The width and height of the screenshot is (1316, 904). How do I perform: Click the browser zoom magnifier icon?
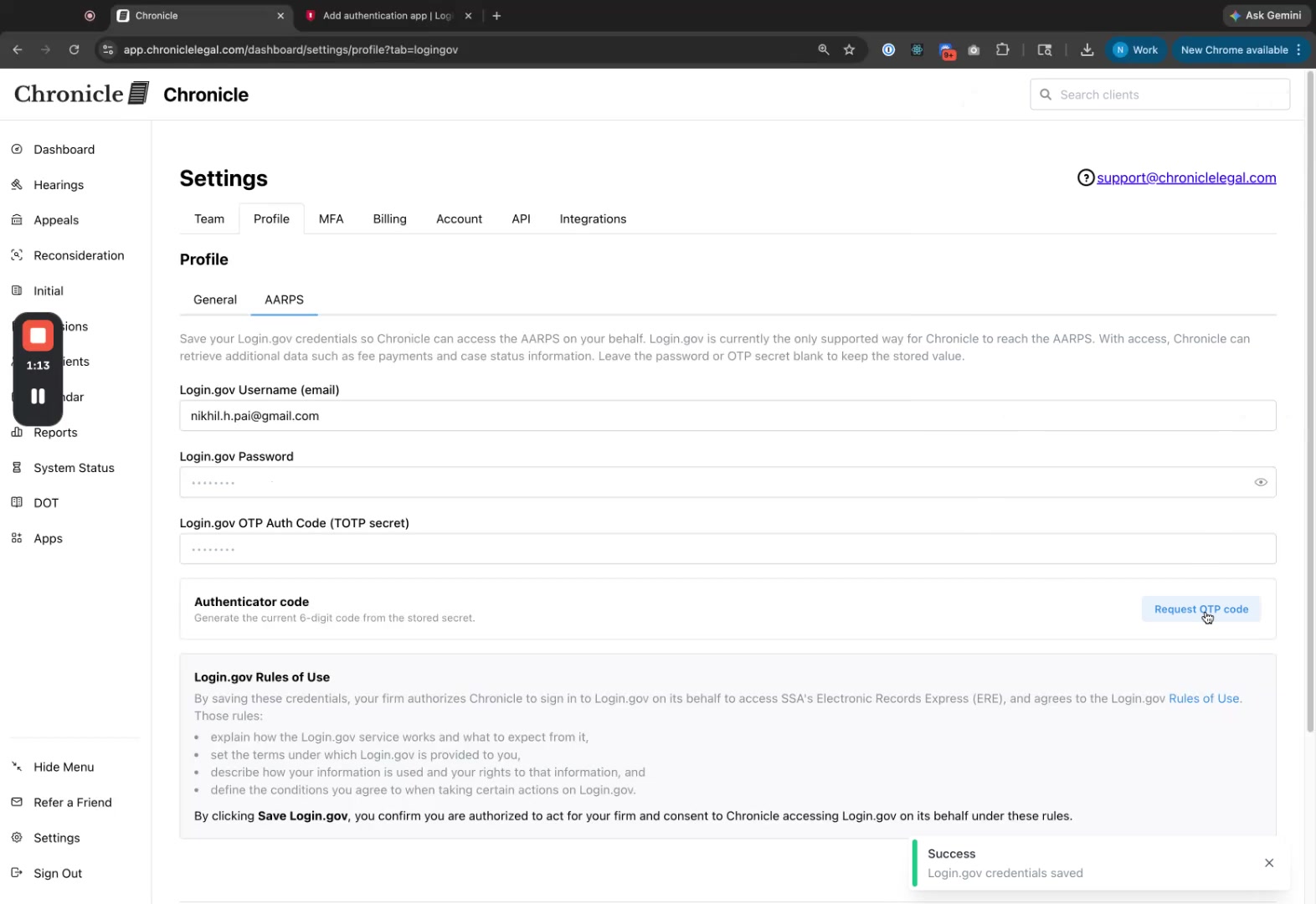tap(824, 49)
